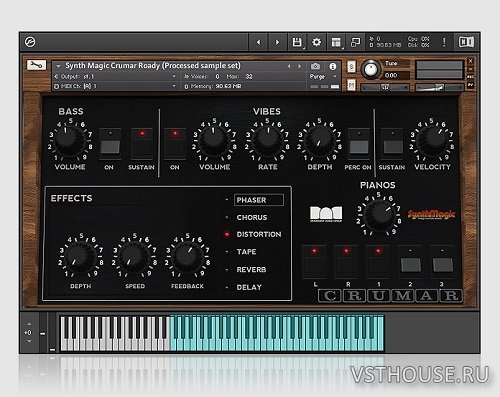Viewport: 500px width, 397px height.
Task: Click the stereo pan slider
Action: (385, 88)
